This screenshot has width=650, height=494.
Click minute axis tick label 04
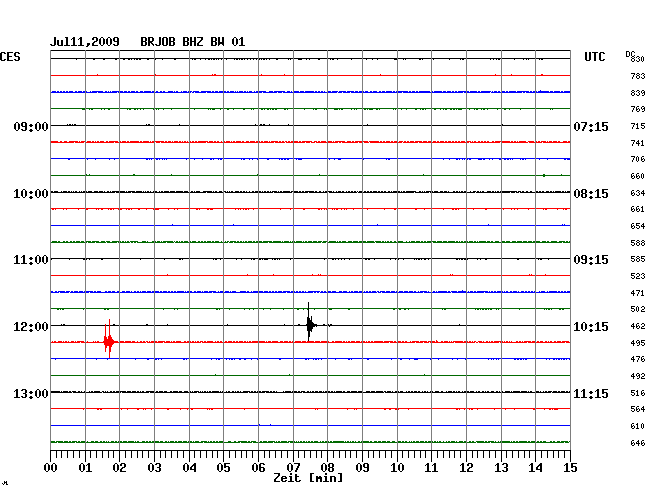click(x=189, y=468)
